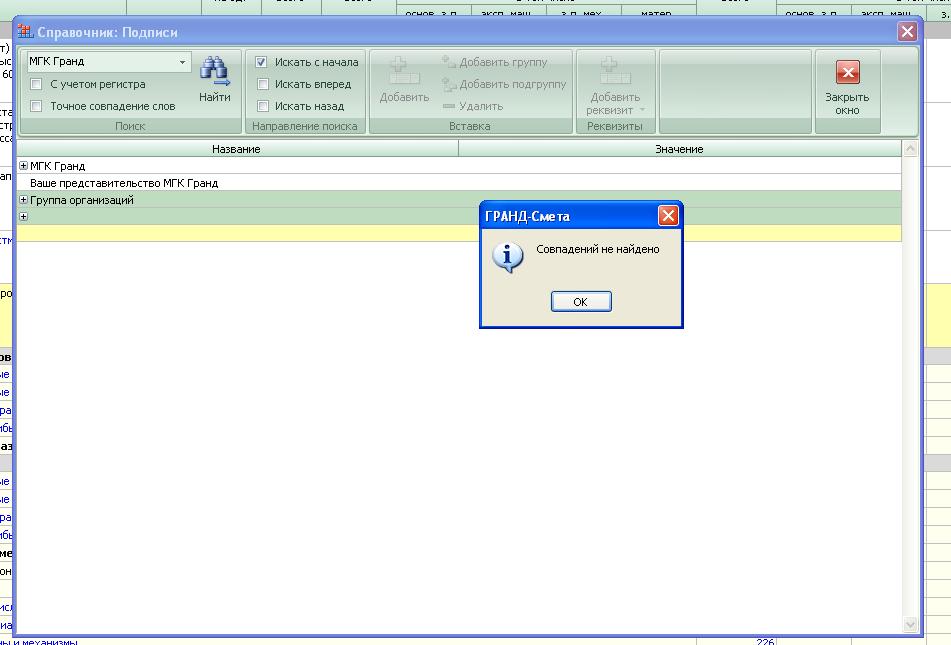Click the Удалить toolbar item

473,106
